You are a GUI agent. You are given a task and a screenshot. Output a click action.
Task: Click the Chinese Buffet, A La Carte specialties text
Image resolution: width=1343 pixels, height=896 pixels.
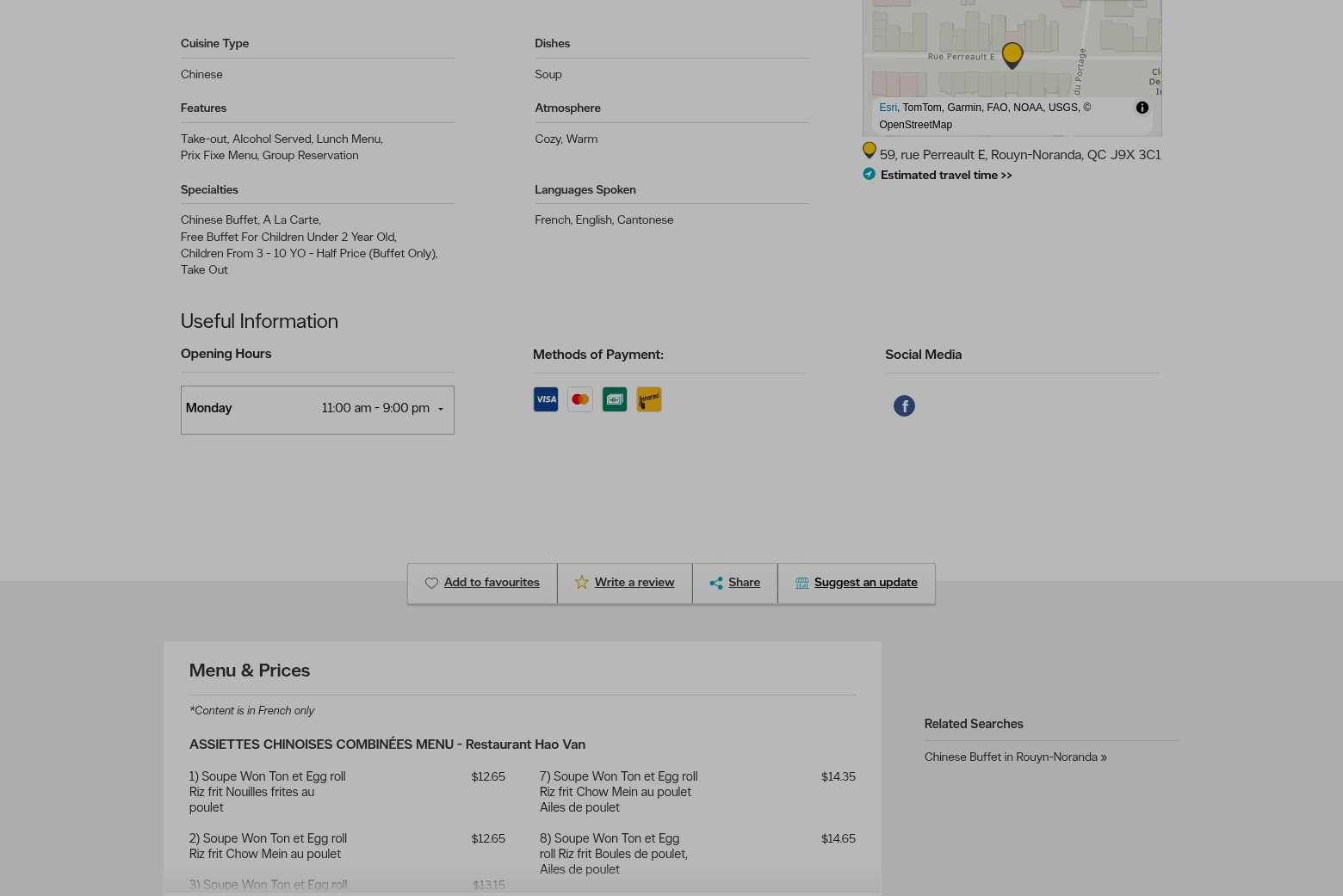coord(251,220)
